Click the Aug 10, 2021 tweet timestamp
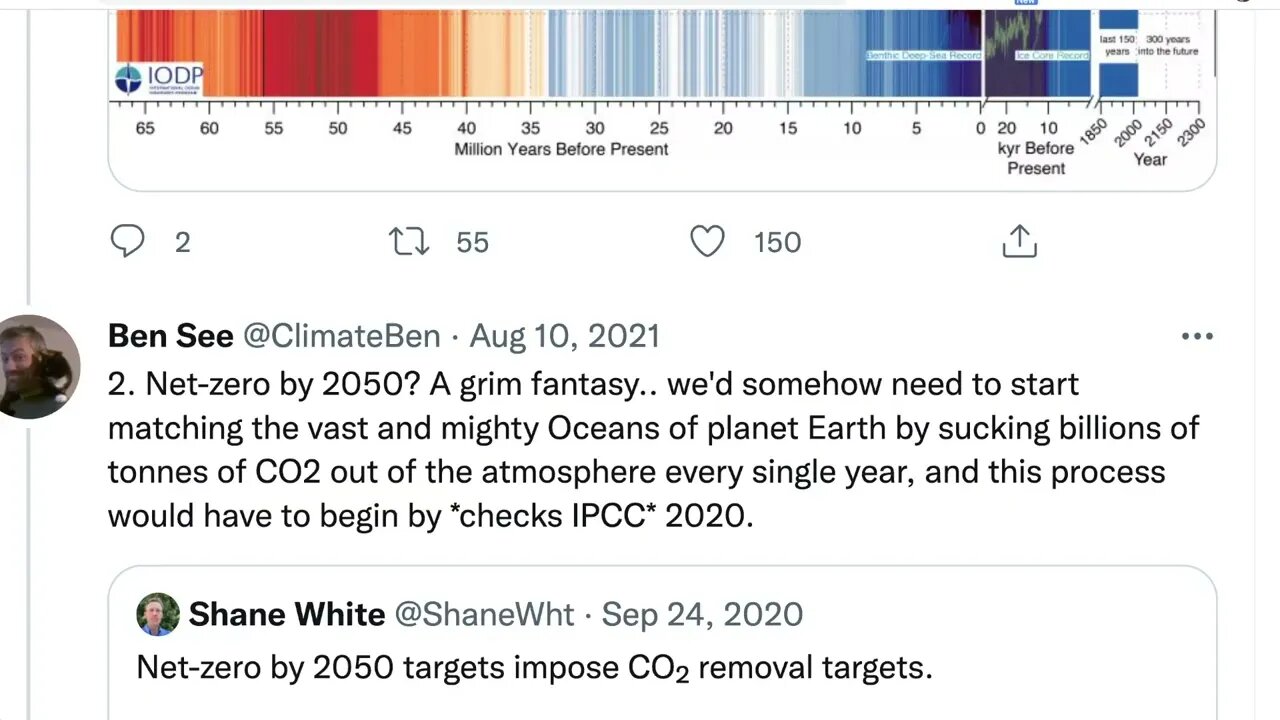 pyautogui.click(x=565, y=336)
